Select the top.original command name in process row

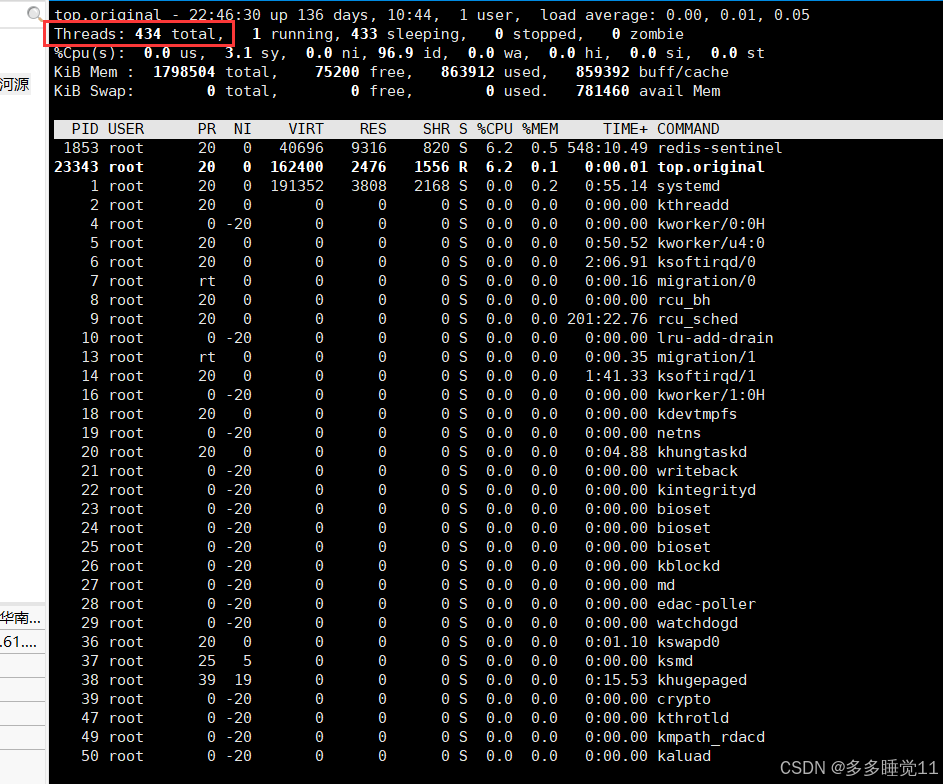pos(710,167)
